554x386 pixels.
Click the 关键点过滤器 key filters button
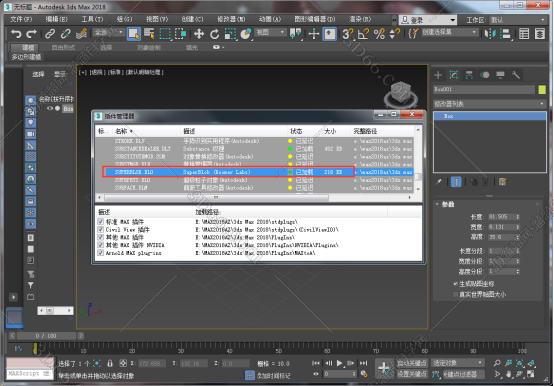(460, 374)
